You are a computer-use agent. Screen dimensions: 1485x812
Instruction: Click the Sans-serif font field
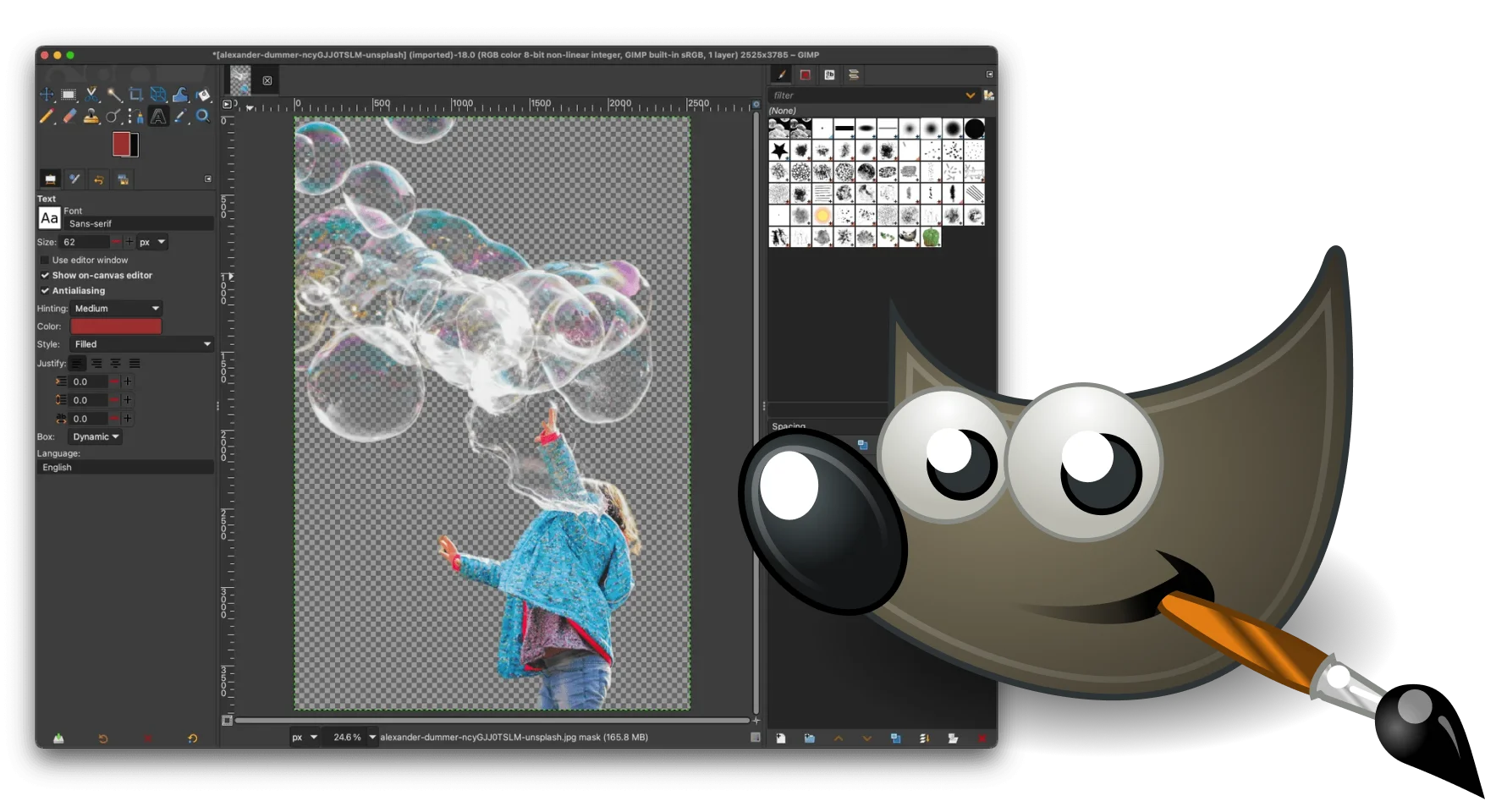[140, 224]
